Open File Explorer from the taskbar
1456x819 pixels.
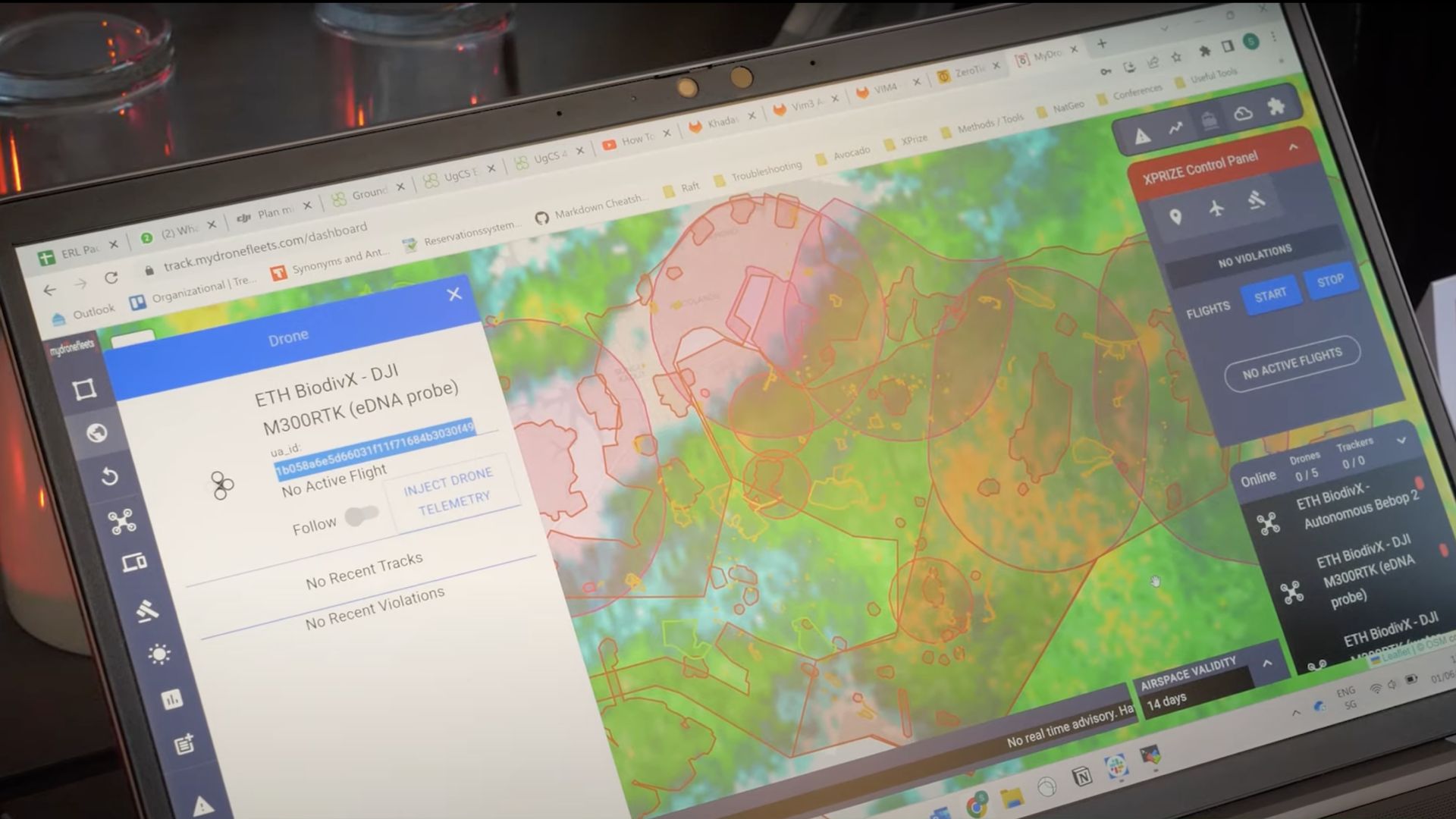tap(1012, 796)
